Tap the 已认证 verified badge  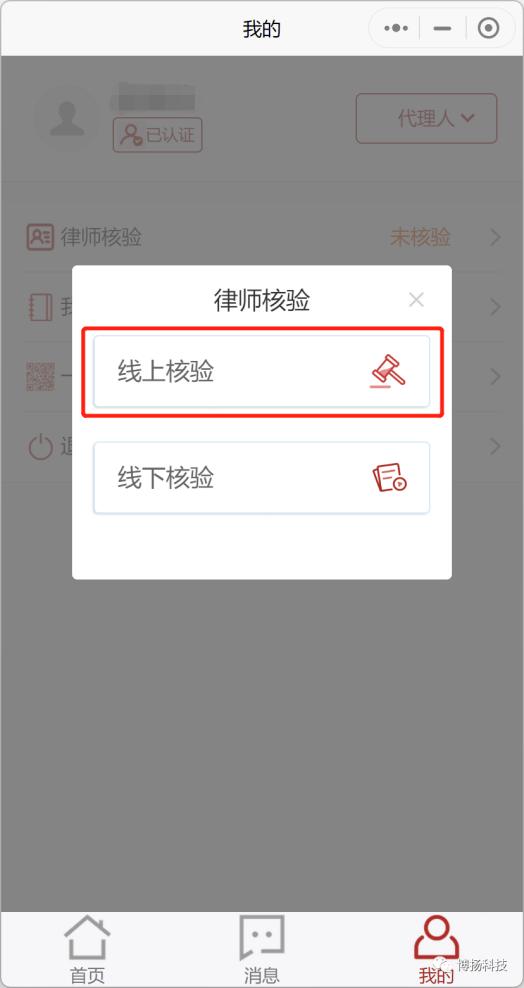point(157,135)
